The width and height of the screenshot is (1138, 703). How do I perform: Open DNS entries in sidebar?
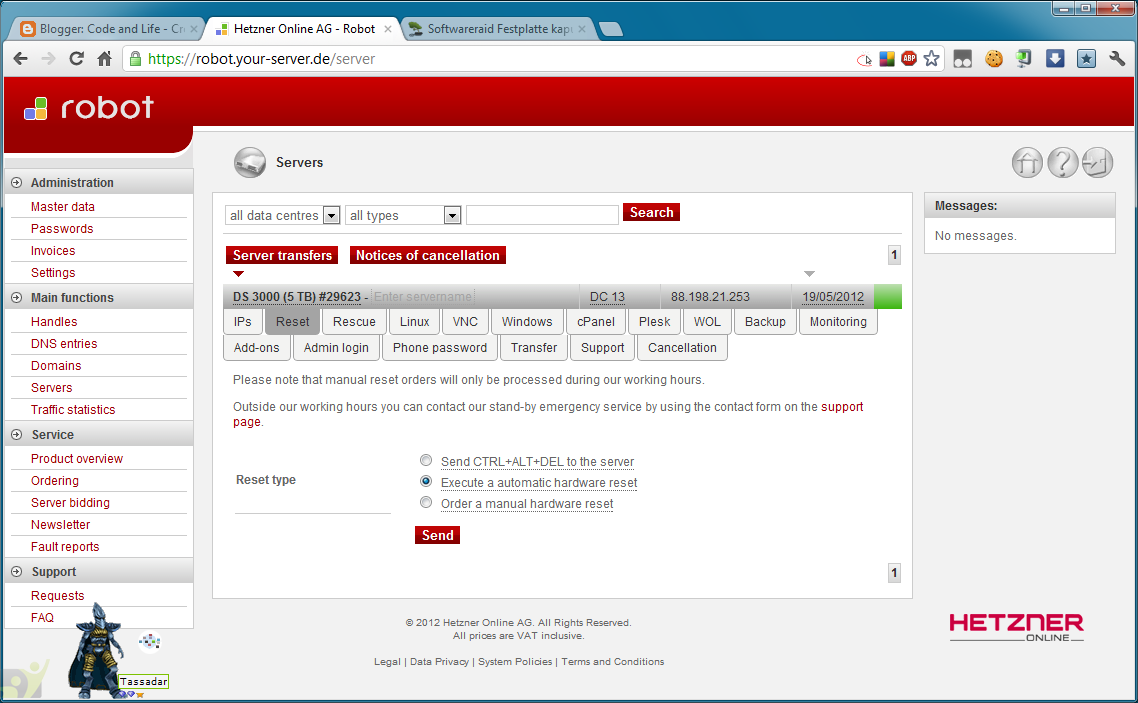64,344
